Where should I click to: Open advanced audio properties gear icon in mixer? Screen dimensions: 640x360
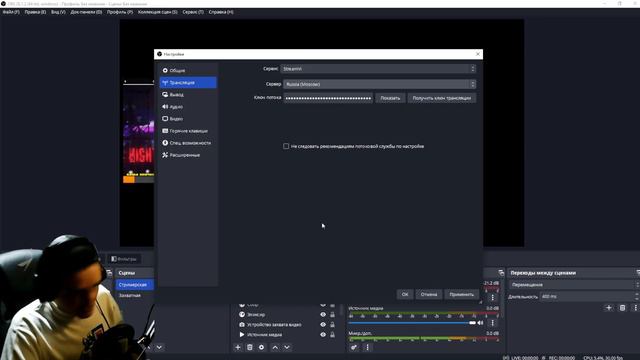pos(354,347)
